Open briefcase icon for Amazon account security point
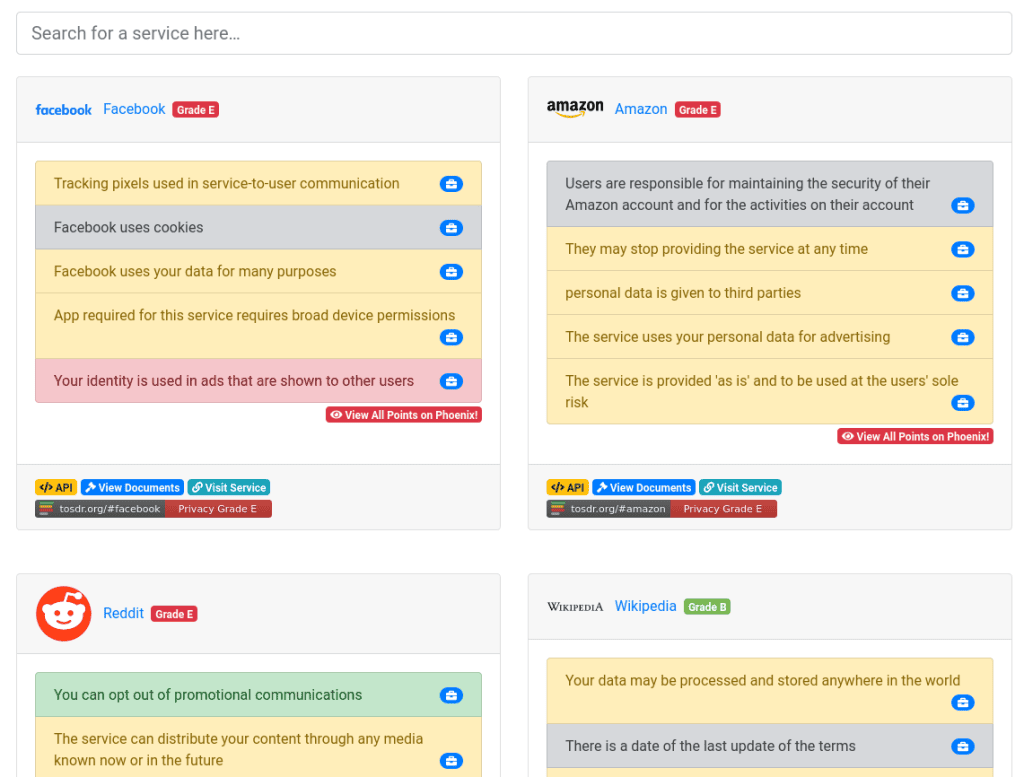 [x=963, y=206]
